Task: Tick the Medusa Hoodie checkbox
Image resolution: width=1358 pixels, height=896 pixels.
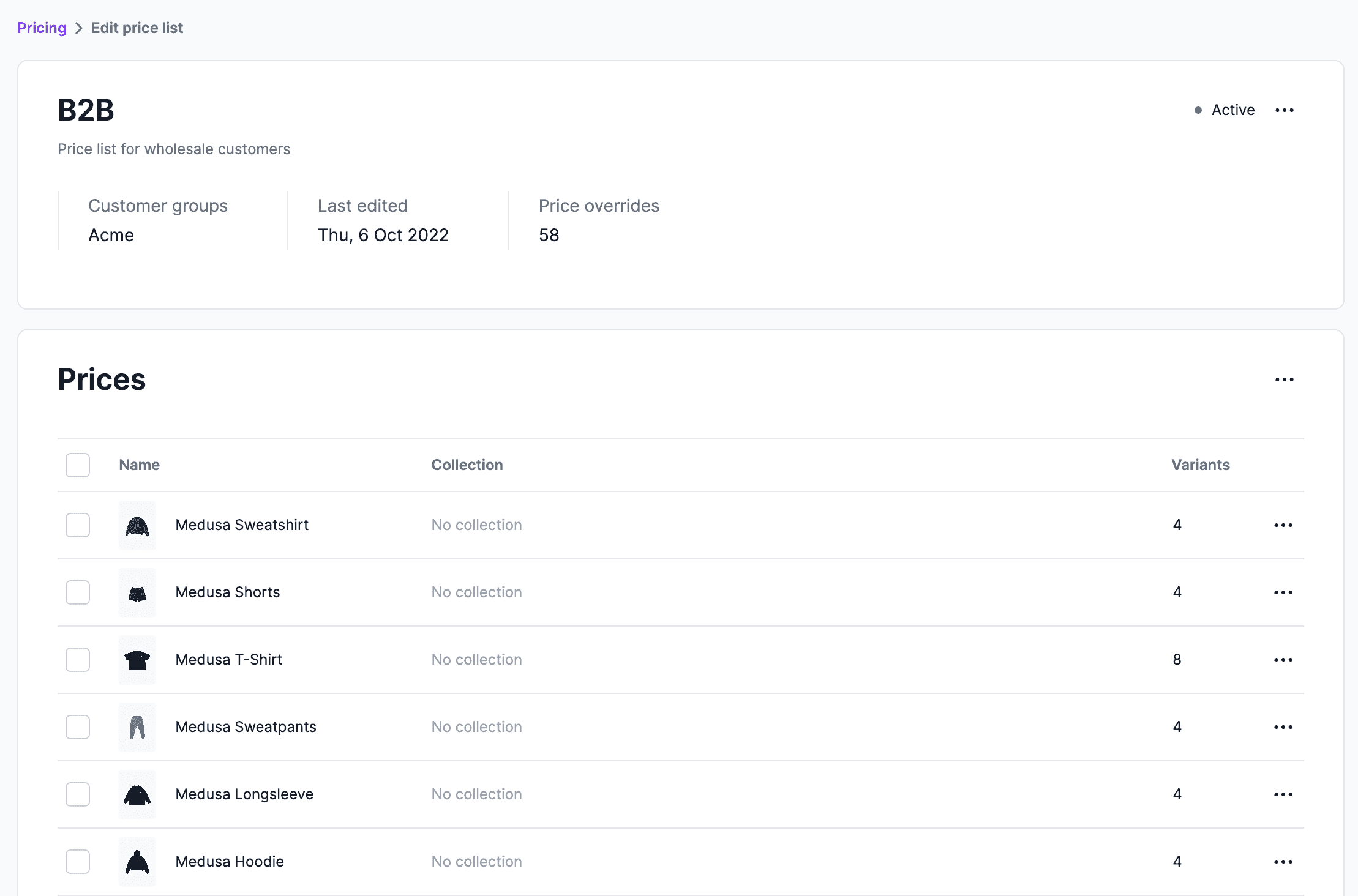Action: (x=78, y=862)
